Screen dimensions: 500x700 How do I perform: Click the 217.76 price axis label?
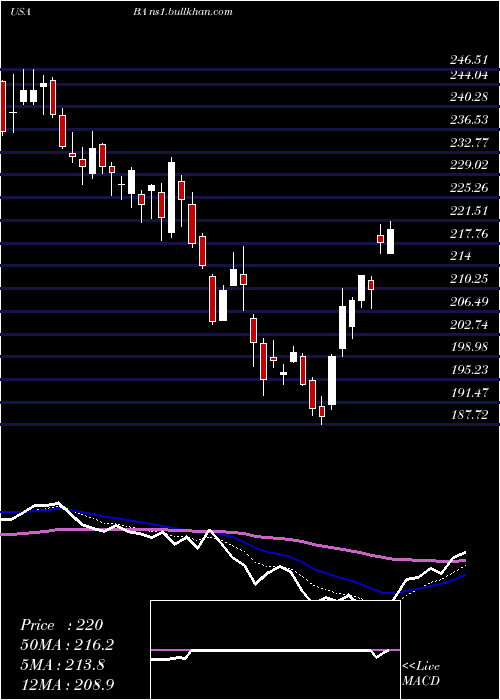(468, 233)
